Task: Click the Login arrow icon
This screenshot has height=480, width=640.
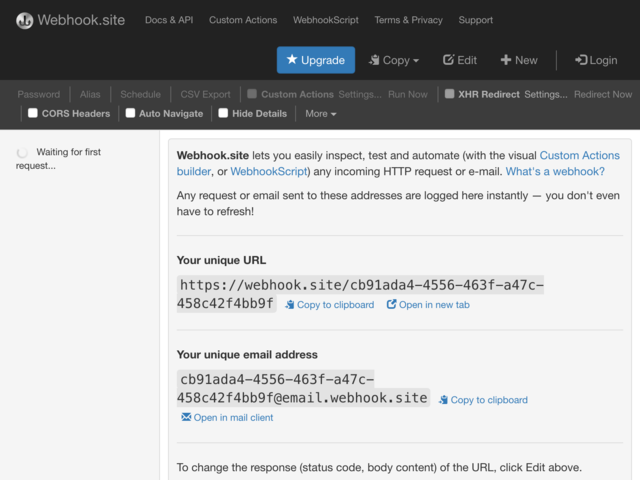Action: (581, 60)
